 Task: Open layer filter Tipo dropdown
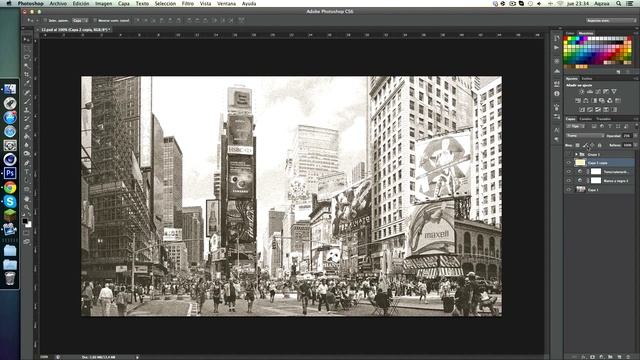click(575, 127)
